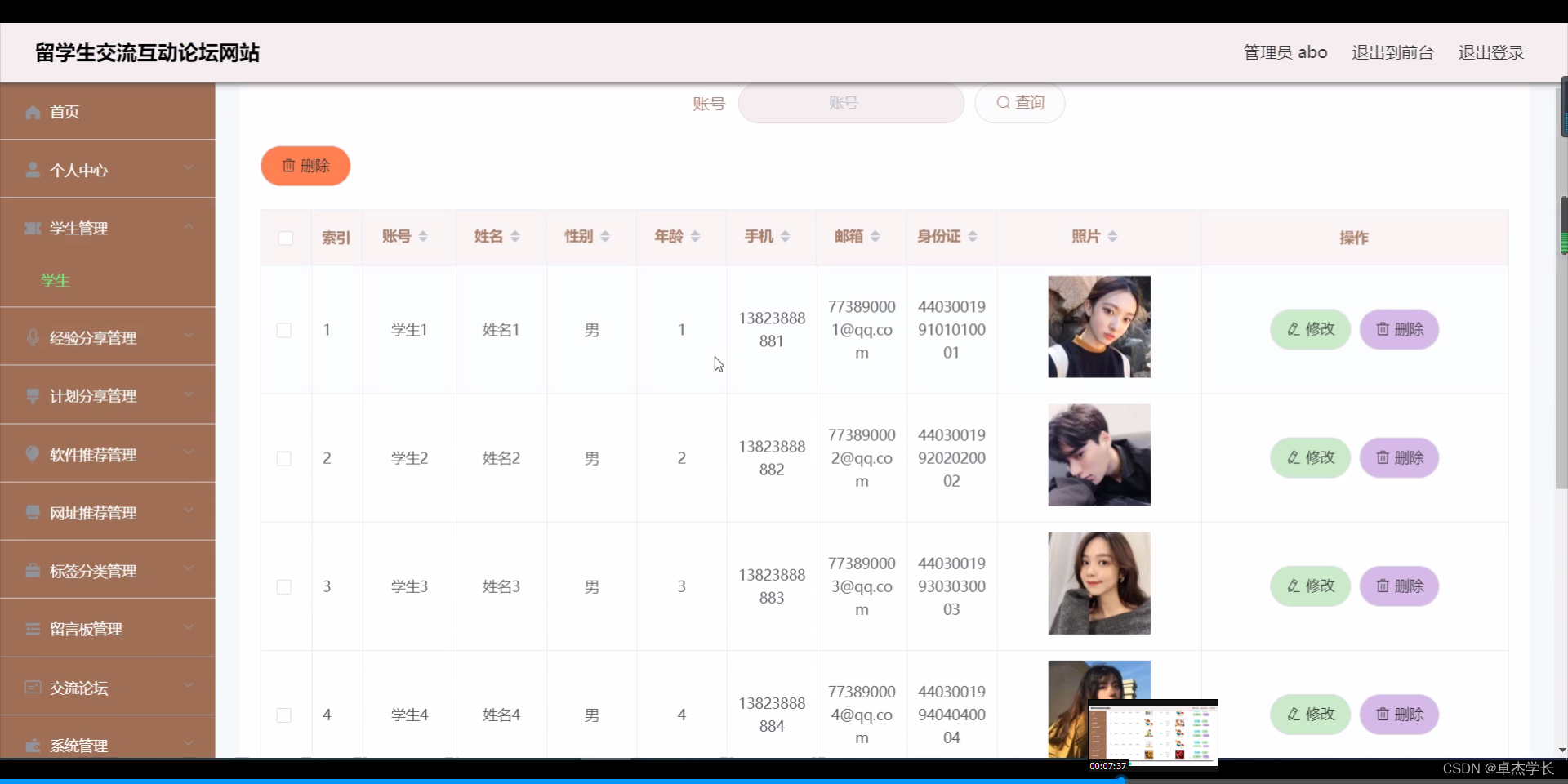This screenshot has height=784, width=1568.
Task: Expand the 标签分类管理 section
Action: tap(188, 569)
